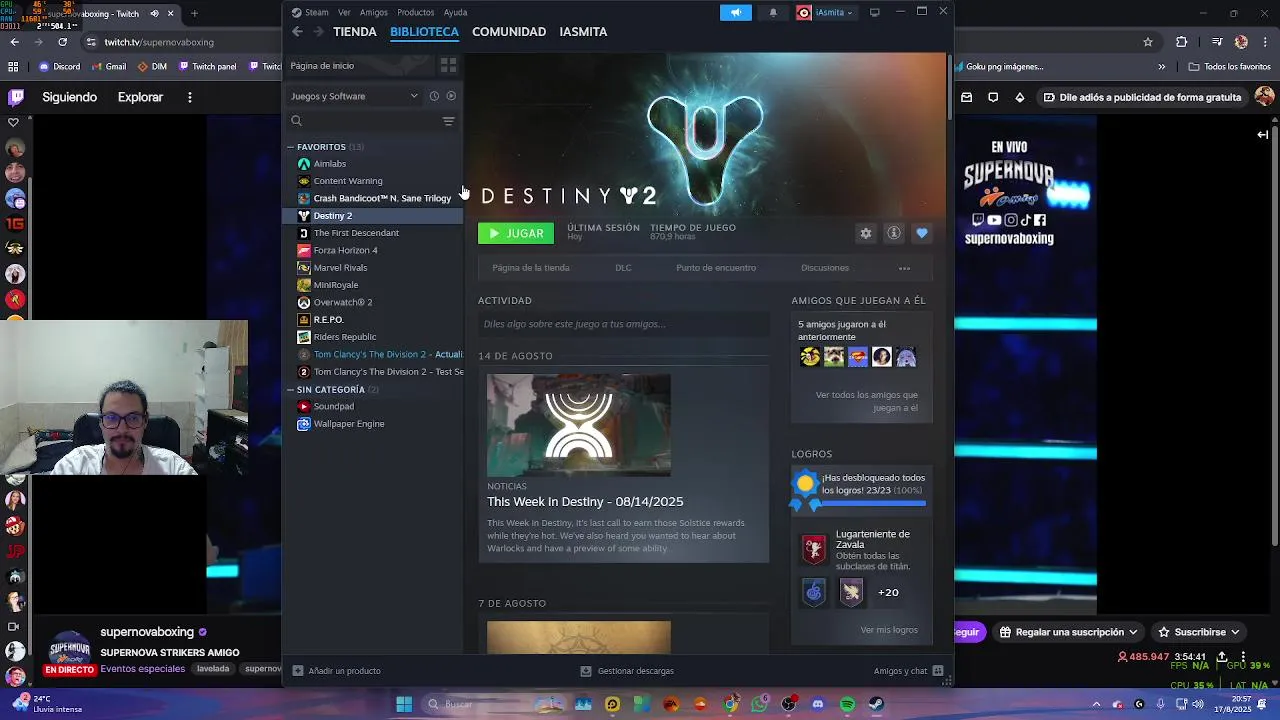This screenshot has width=1280, height=720.
Task: Click the Twitch logo in browser
Action: pyautogui.click(x=16, y=97)
